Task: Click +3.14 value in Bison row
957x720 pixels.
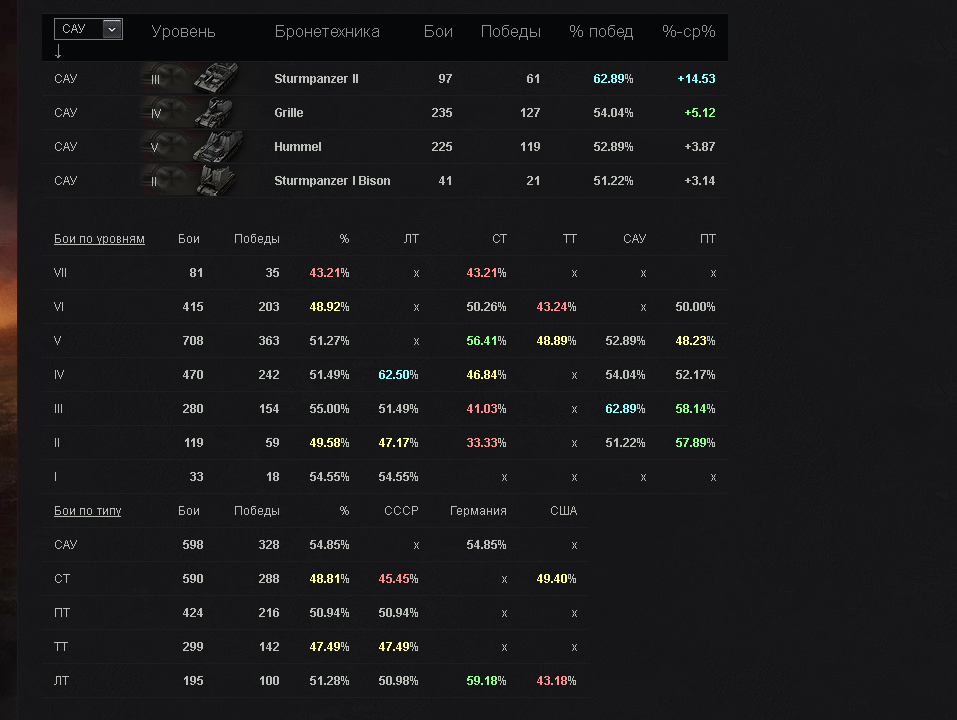Action: click(x=699, y=181)
